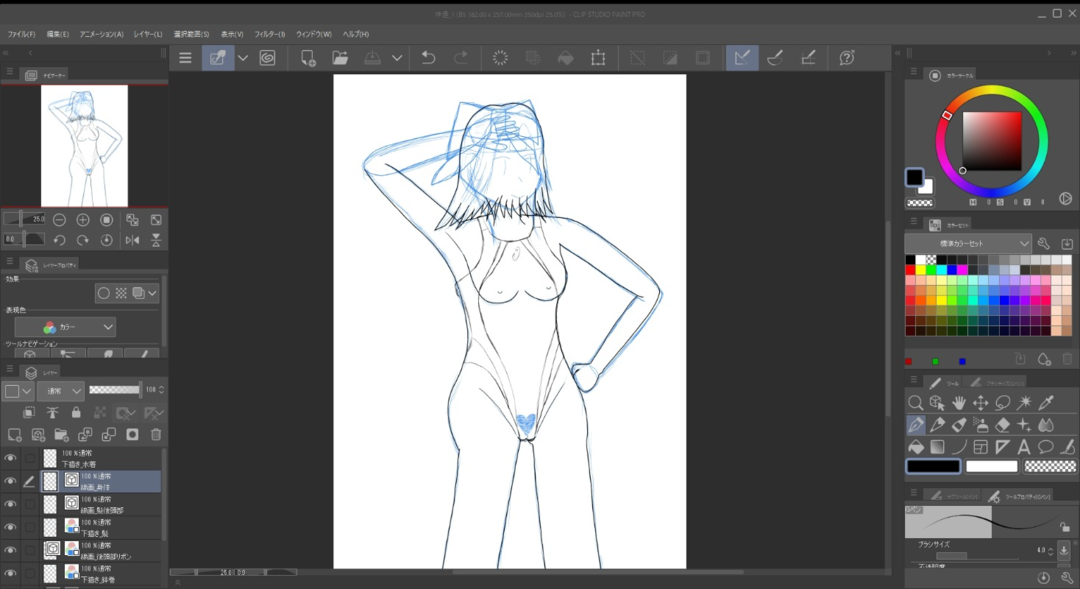Screen dimensions: 1080x589
Task: Click the Undo arrow in command bar
Action: coord(428,58)
